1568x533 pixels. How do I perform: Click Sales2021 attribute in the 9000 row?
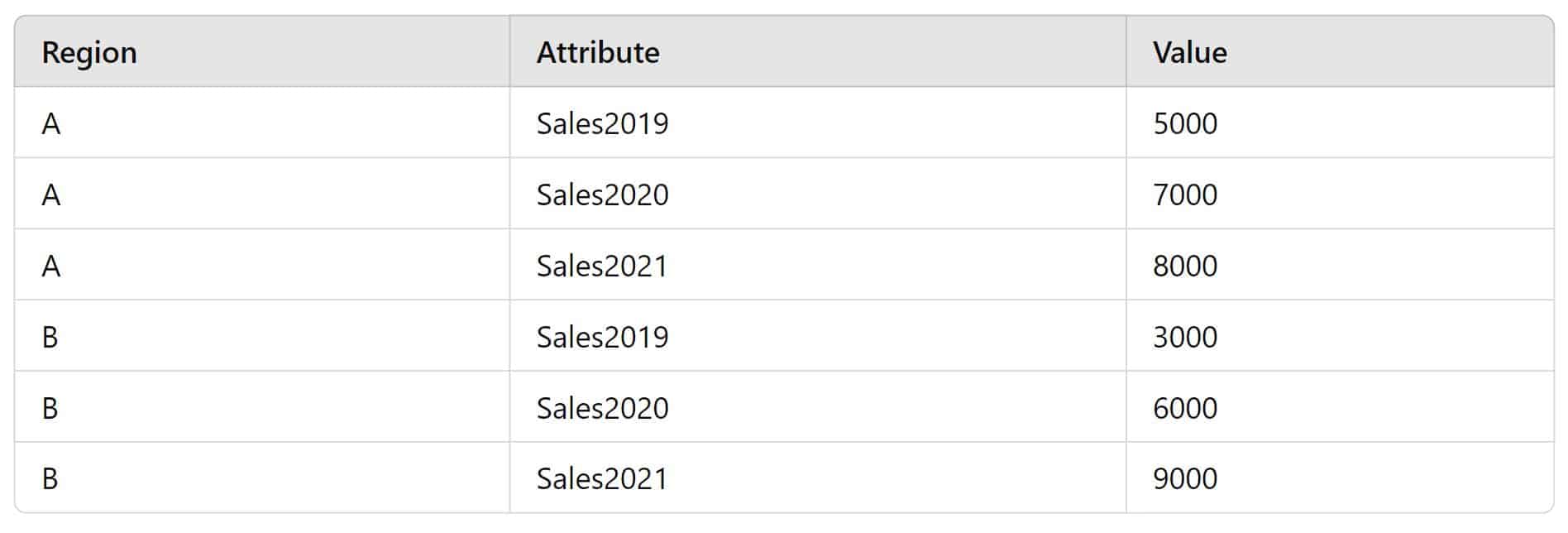click(x=818, y=478)
